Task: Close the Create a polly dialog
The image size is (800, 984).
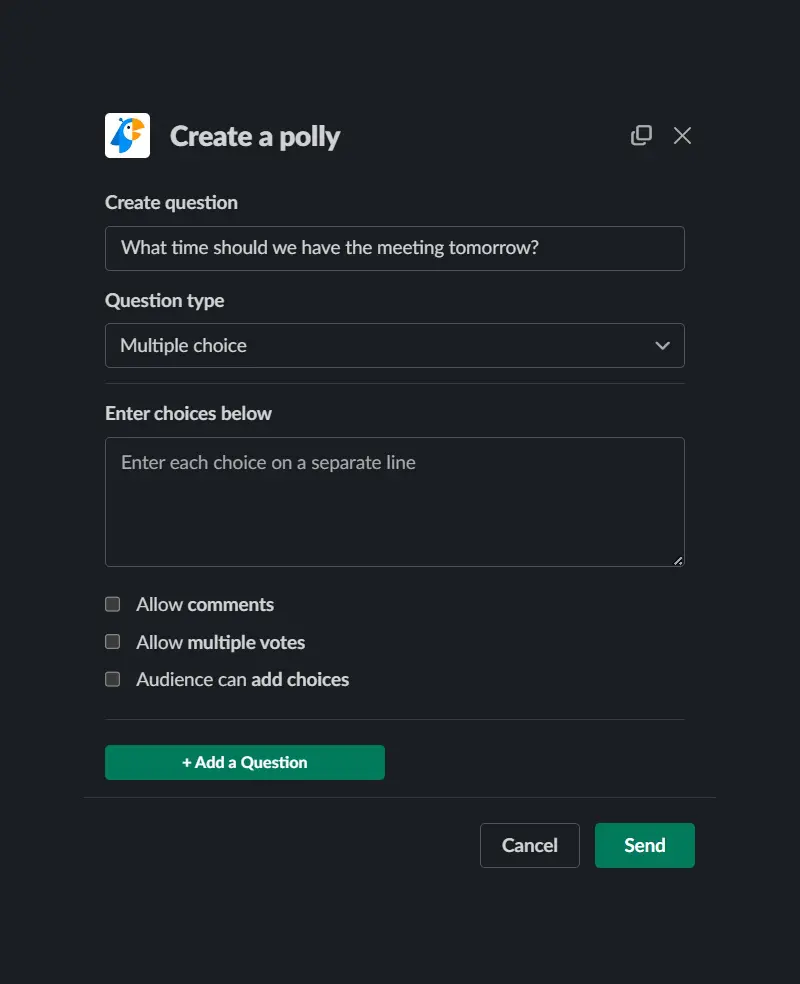Action: tap(683, 136)
